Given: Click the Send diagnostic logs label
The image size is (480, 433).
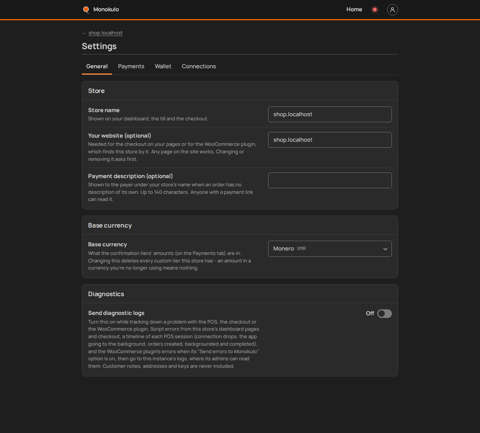Looking at the screenshot, I should click(x=116, y=313).
